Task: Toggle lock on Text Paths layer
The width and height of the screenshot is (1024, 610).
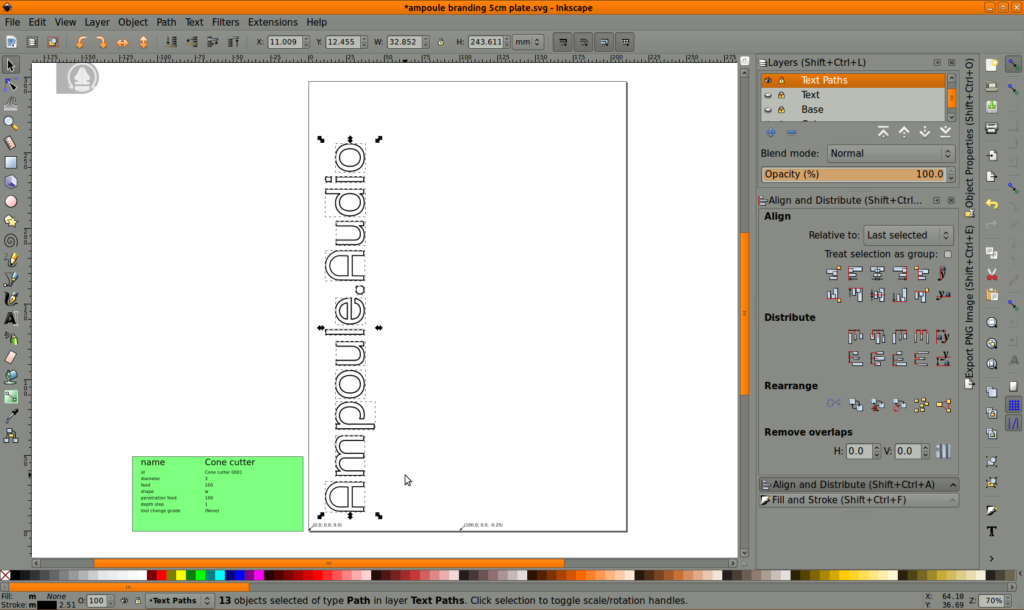Action: (x=781, y=80)
